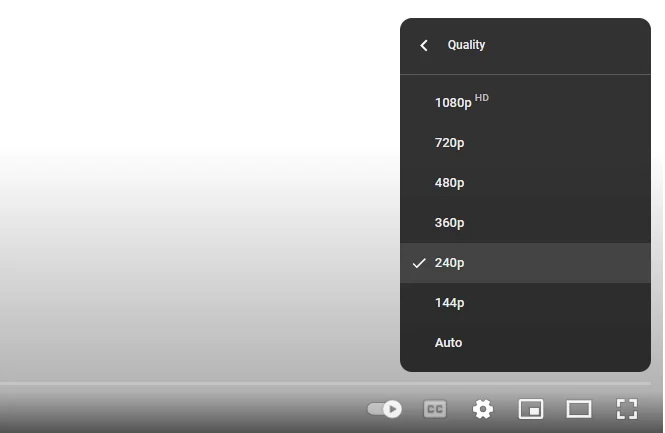Enter fullscreen mode
Image resolution: width=665 pixels, height=433 pixels.
(x=627, y=408)
